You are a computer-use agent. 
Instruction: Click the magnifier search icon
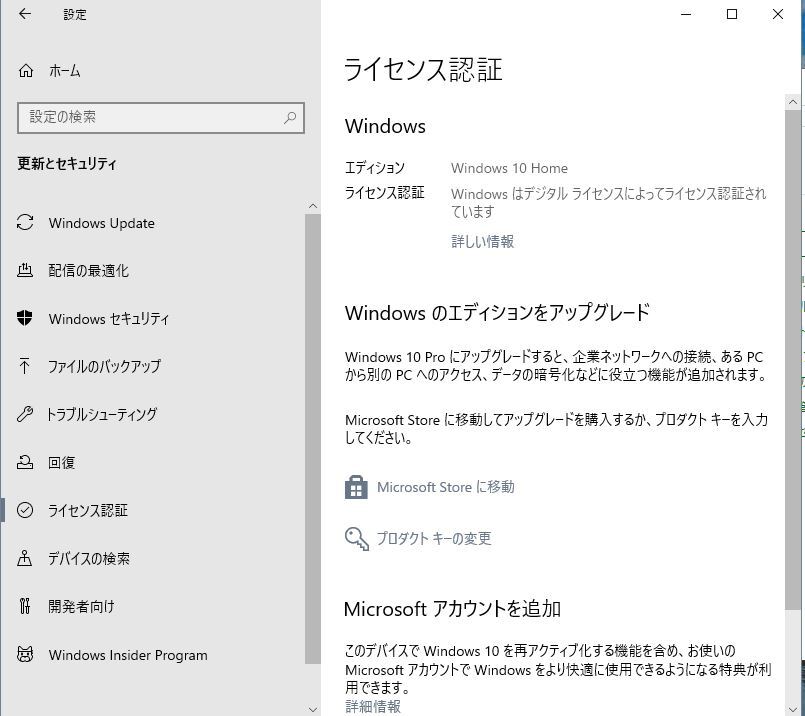pyautogui.click(x=290, y=118)
